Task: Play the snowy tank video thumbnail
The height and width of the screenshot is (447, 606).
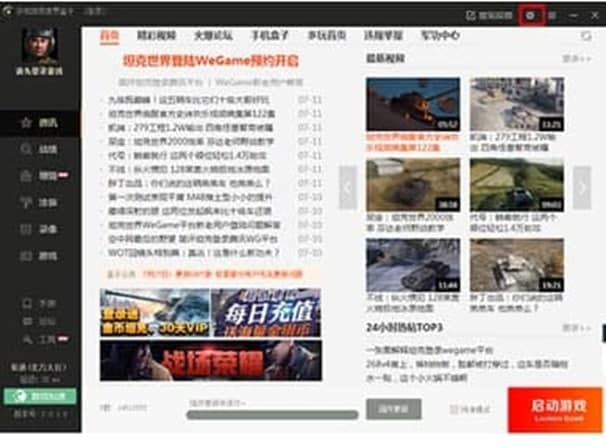Action: (413, 265)
